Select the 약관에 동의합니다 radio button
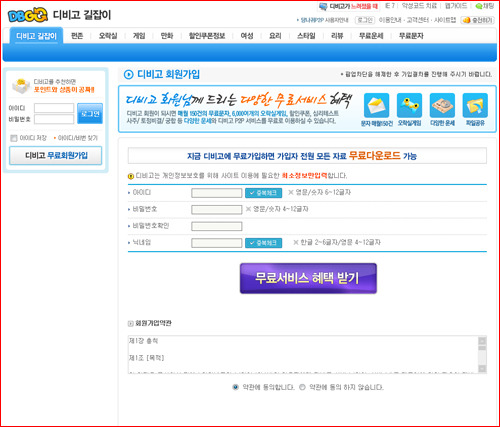This screenshot has height=427, width=500. pos(235,387)
